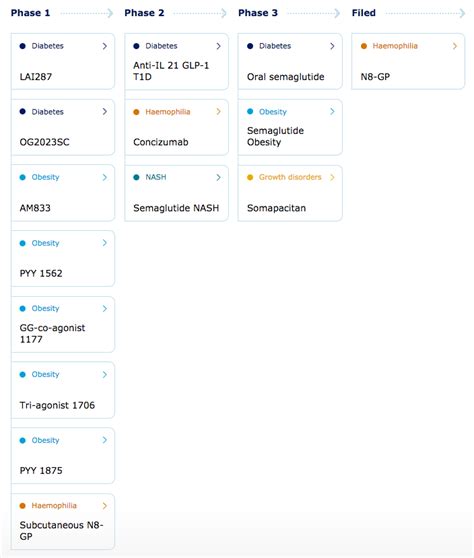Image resolution: width=474 pixels, height=558 pixels.
Task: Click chevron on Tri-agonist 1706 card
Action: 105,375
